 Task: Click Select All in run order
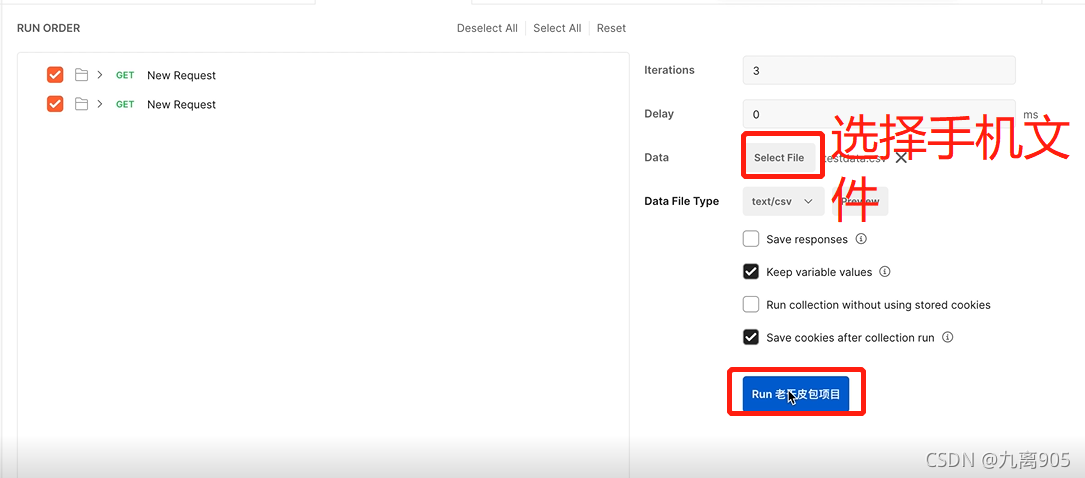(x=557, y=28)
